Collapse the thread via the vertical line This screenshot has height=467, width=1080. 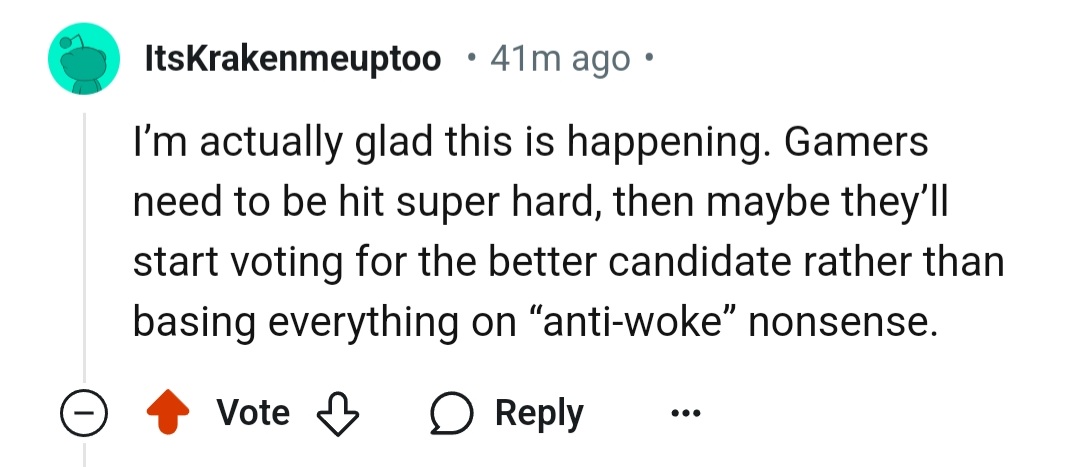[x=84, y=250]
